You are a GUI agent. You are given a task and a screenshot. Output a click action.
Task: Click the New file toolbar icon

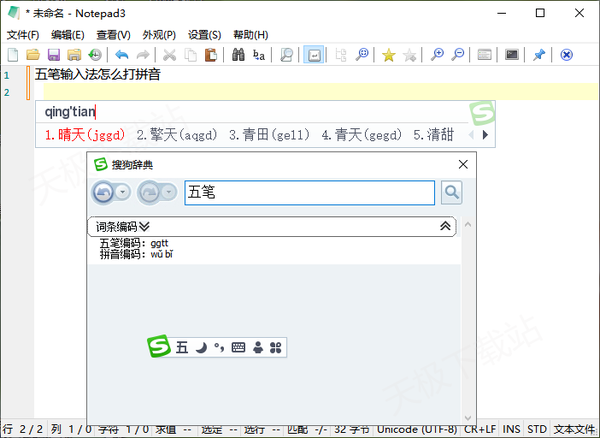click(x=13, y=55)
